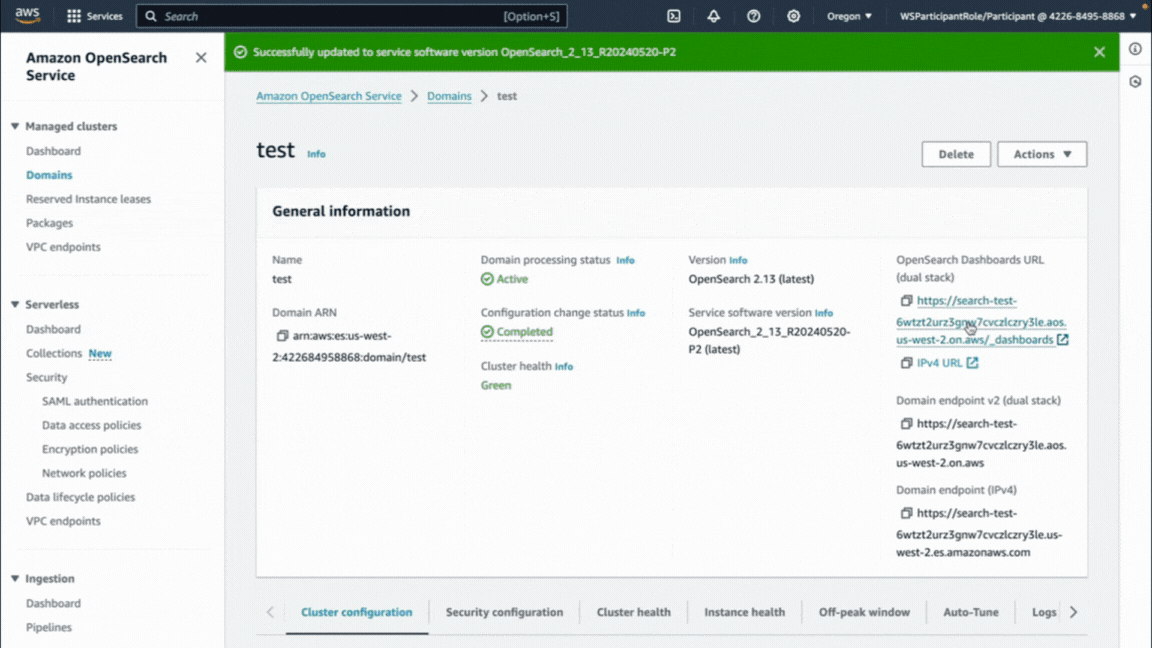Open the settings gear icon

pyautogui.click(x=793, y=16)
